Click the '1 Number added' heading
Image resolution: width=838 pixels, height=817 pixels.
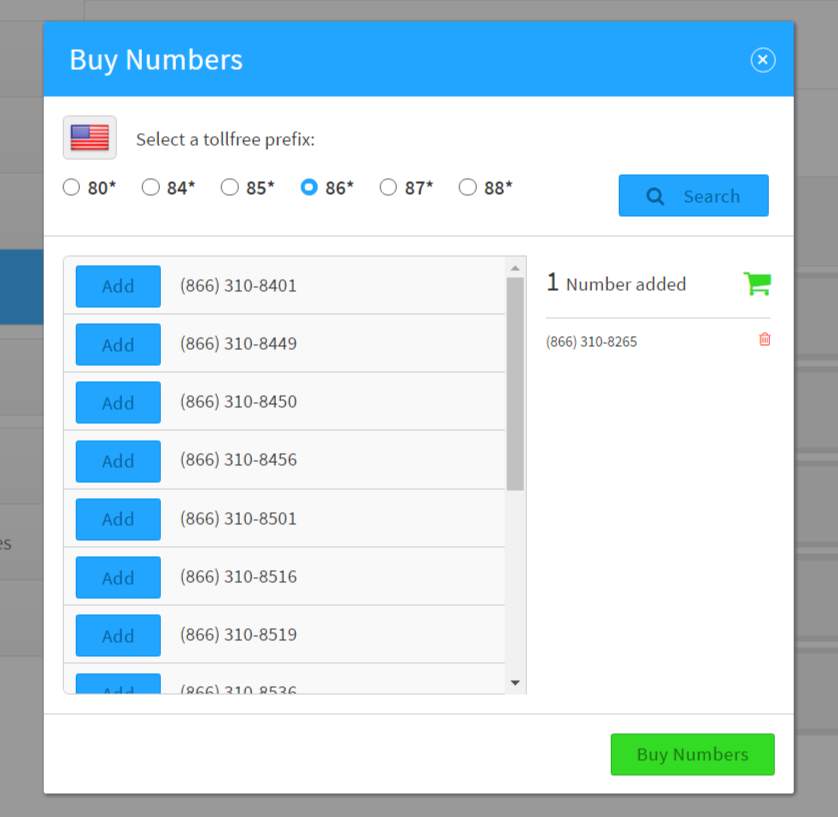(x=616, y=283)
